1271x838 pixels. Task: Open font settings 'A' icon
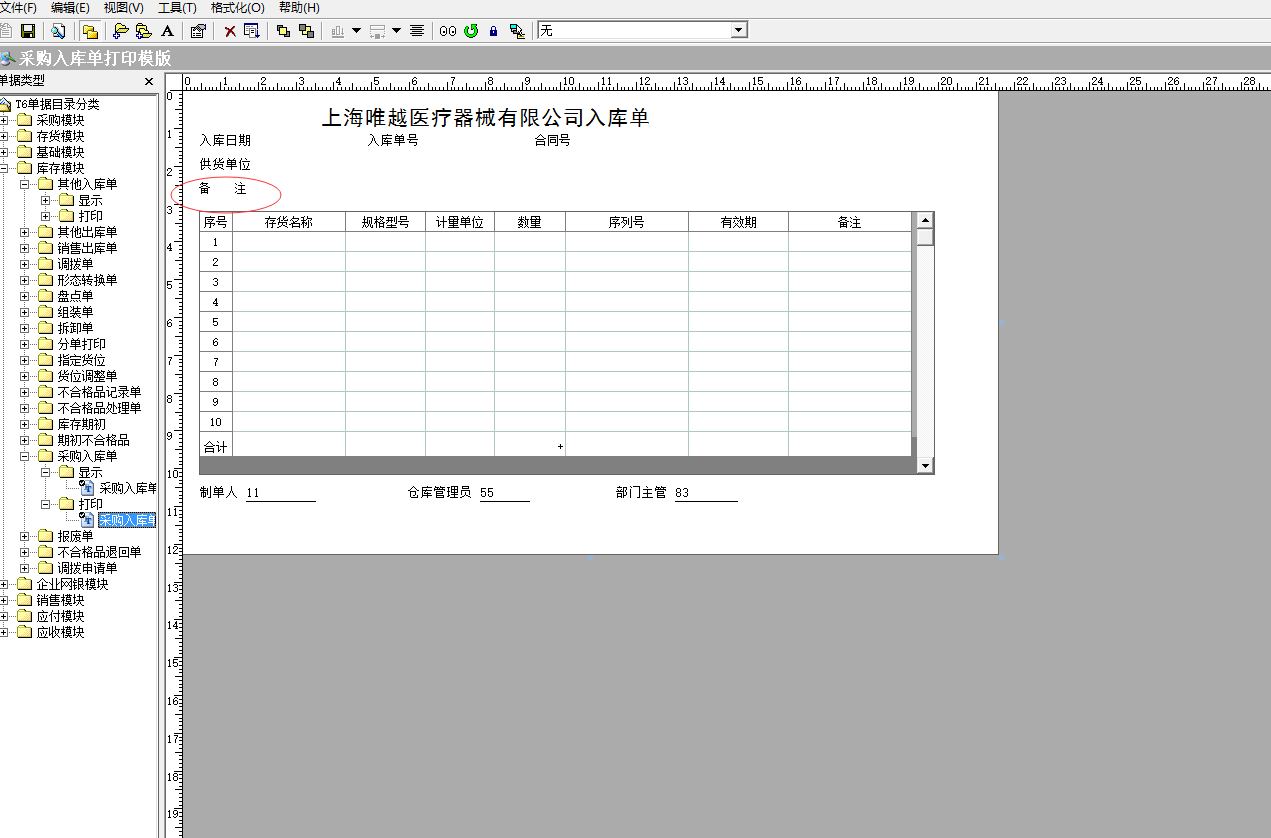167,31
